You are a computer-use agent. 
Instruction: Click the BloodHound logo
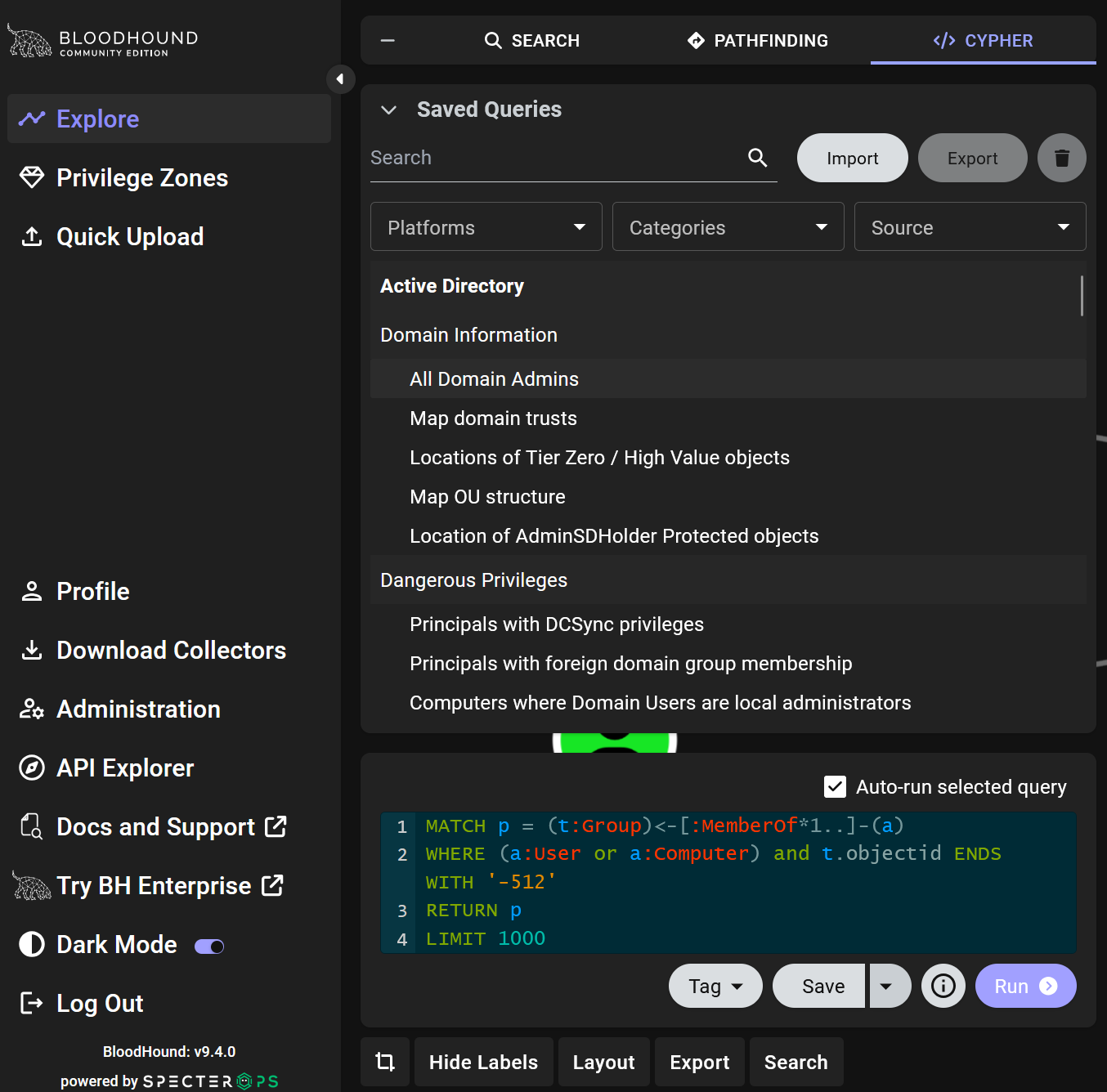tap(103, 41)
